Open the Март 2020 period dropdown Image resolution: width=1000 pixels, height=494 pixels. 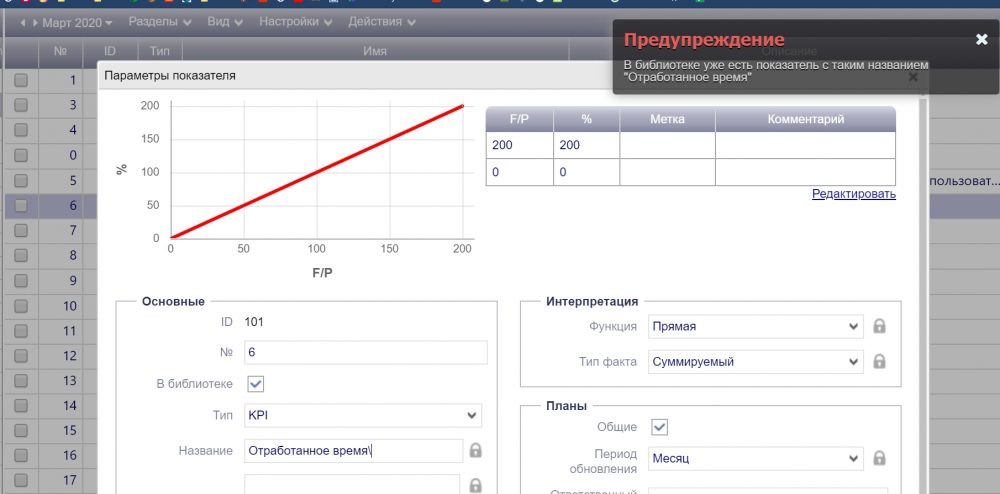[x=77, y=23]
